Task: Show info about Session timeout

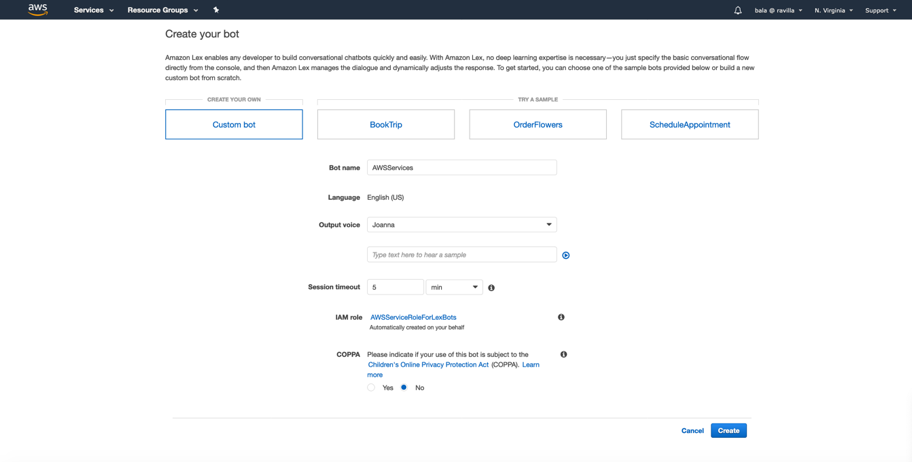Action: tap(491, 287)
